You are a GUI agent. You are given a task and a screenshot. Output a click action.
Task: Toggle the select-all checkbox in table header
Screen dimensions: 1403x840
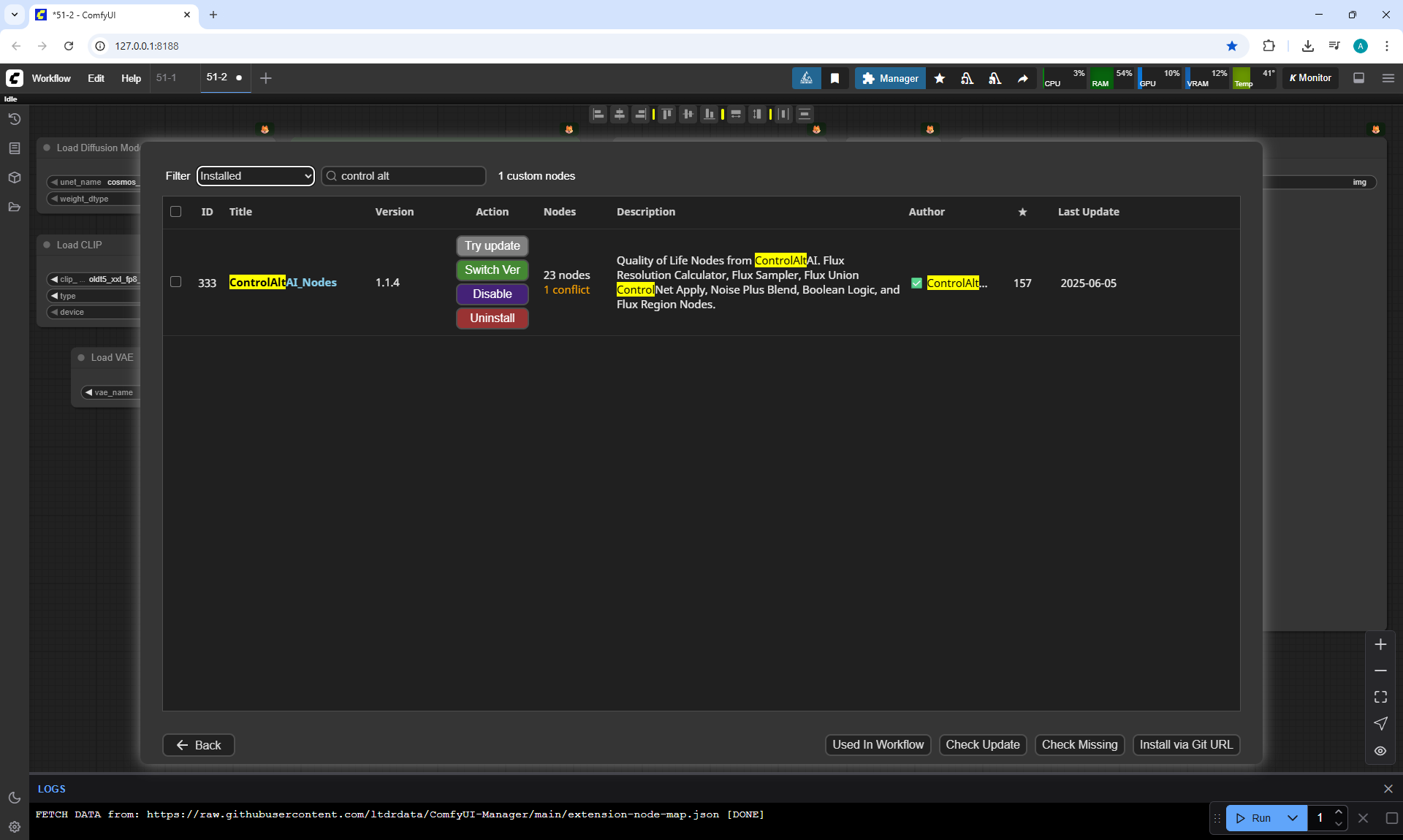pyautogui.click(x=175, y=212)
